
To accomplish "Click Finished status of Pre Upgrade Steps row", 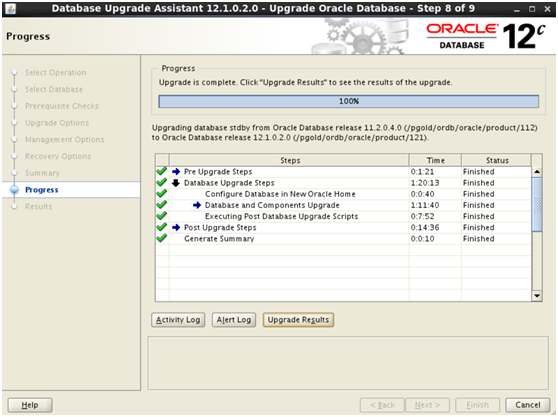I will click(479, 172).
